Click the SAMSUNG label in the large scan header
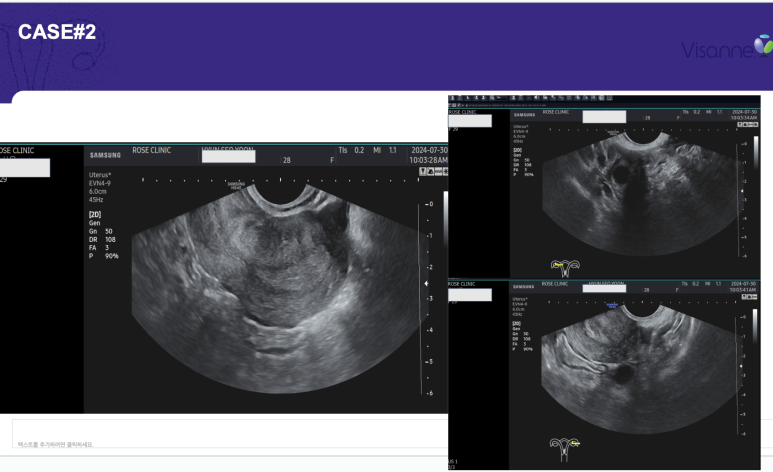Viewport: 773px width, 472px height. (105, 155)
